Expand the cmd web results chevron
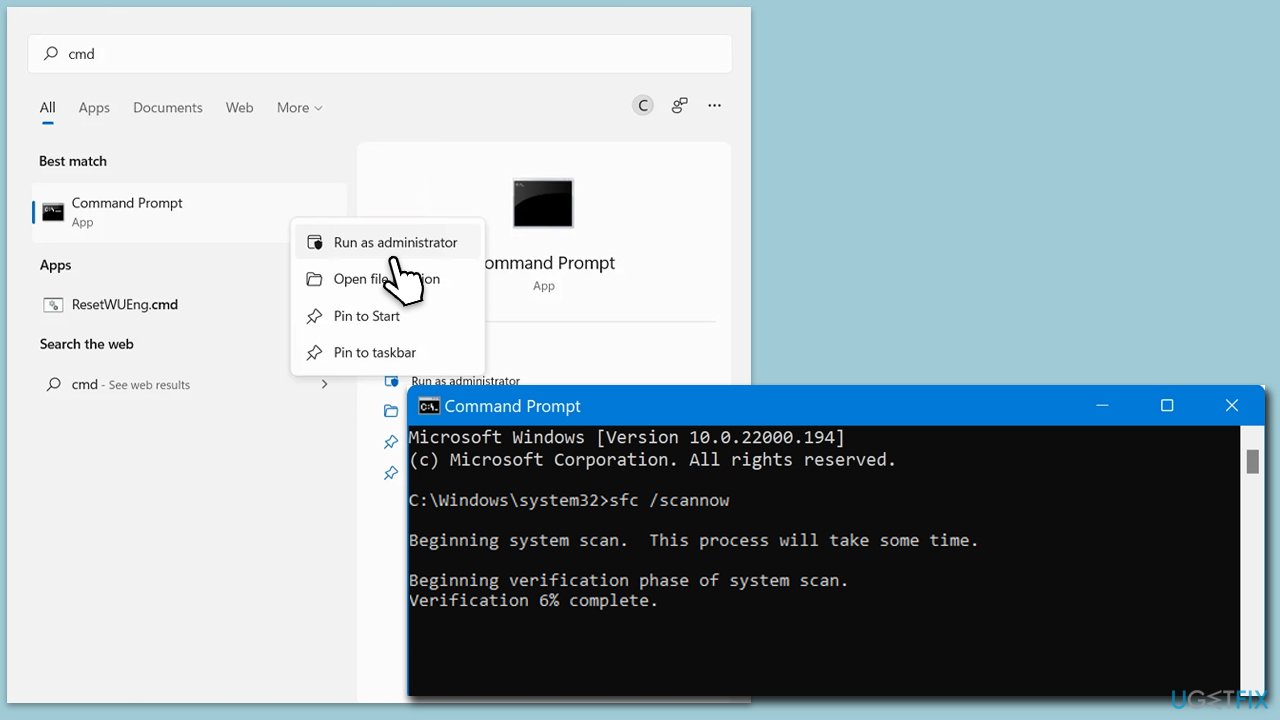 tap(324, 384)
